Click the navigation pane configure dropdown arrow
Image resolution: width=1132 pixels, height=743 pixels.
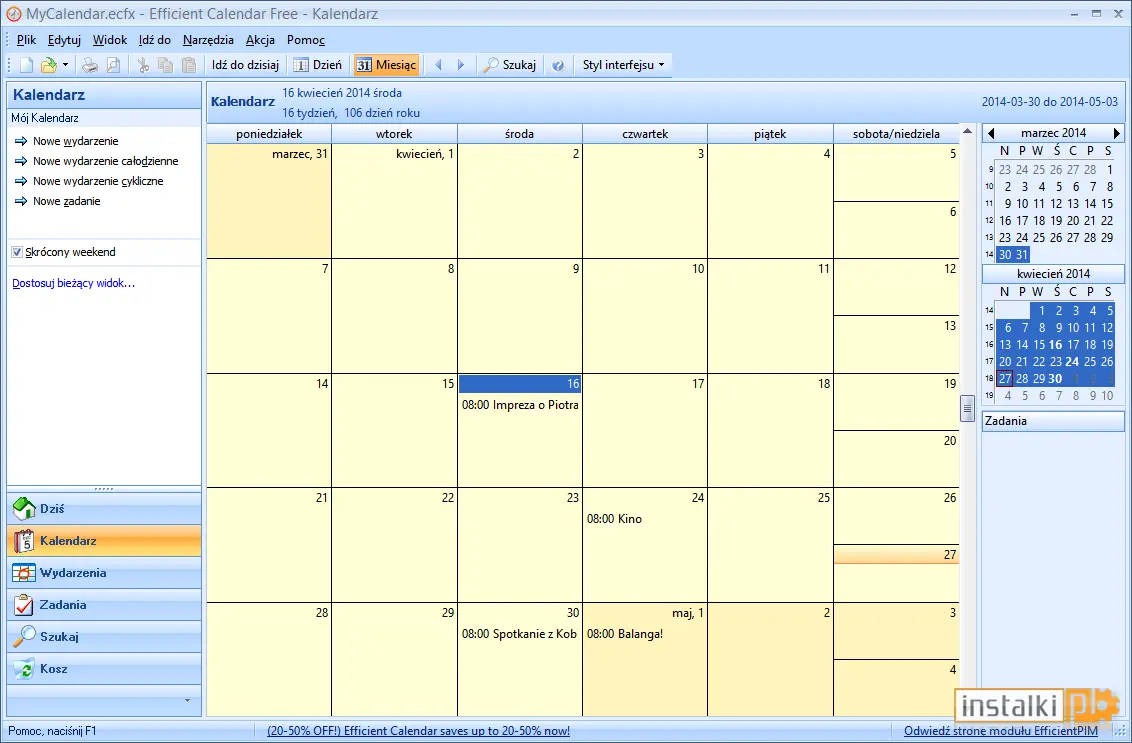click(x=187, y=700)
